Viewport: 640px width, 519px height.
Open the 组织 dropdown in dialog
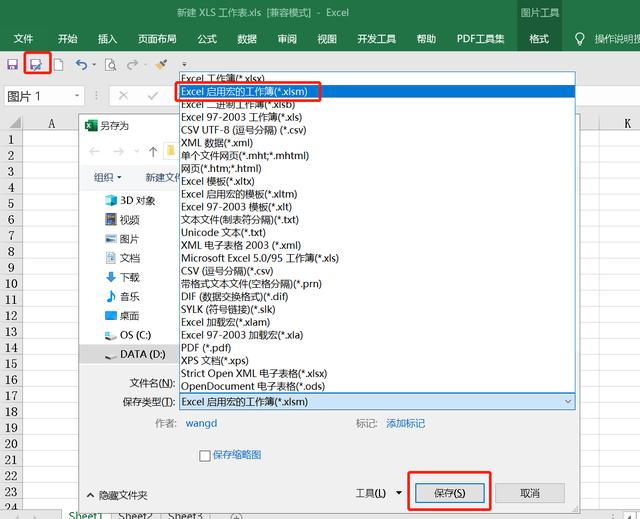[x=108, y=177]
